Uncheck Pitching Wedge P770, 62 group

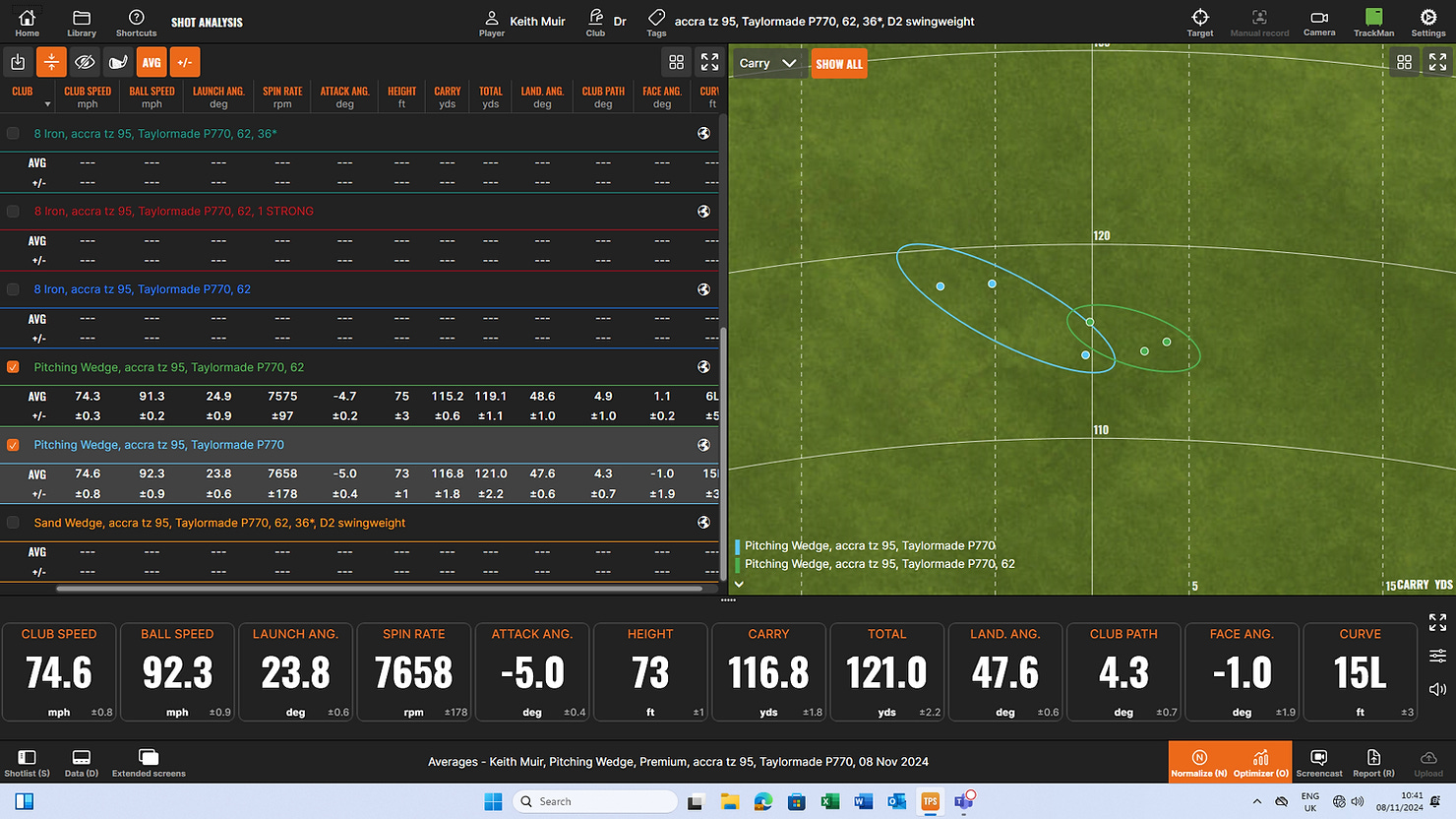(13, 367)
